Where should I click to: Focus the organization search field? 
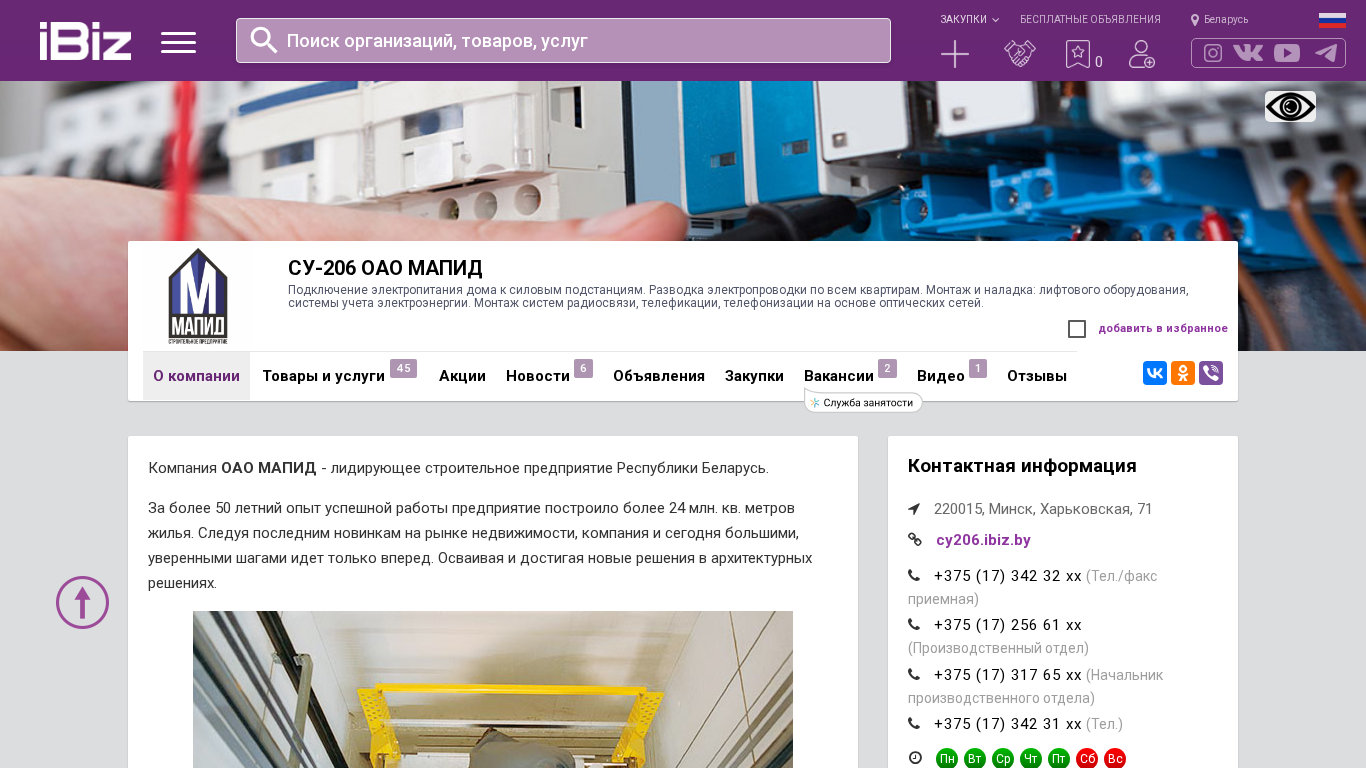(x=563, y=40)
